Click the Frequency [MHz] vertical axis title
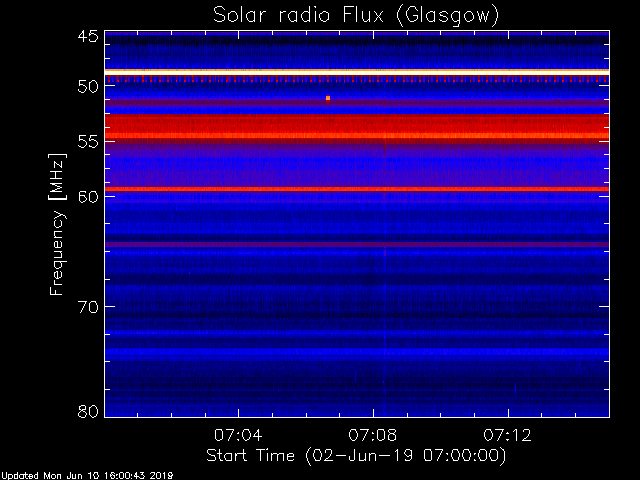Image resolution: width=640 pixels, height=480 pixels. (57, 224)
